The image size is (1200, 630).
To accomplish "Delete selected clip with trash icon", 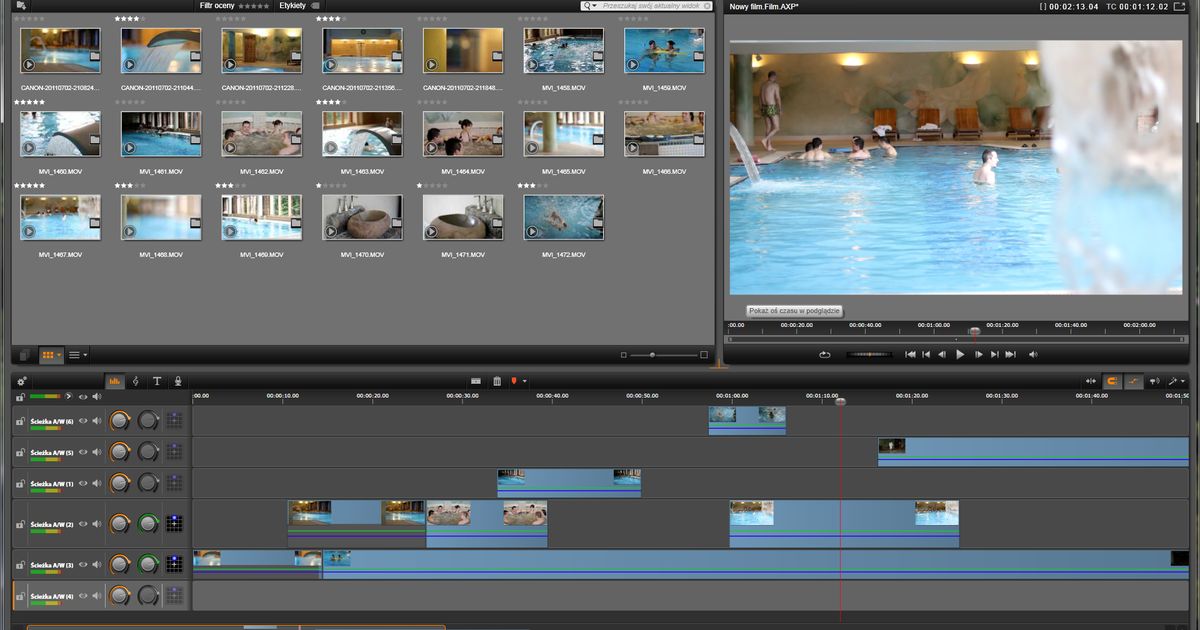I will point(497,381).
